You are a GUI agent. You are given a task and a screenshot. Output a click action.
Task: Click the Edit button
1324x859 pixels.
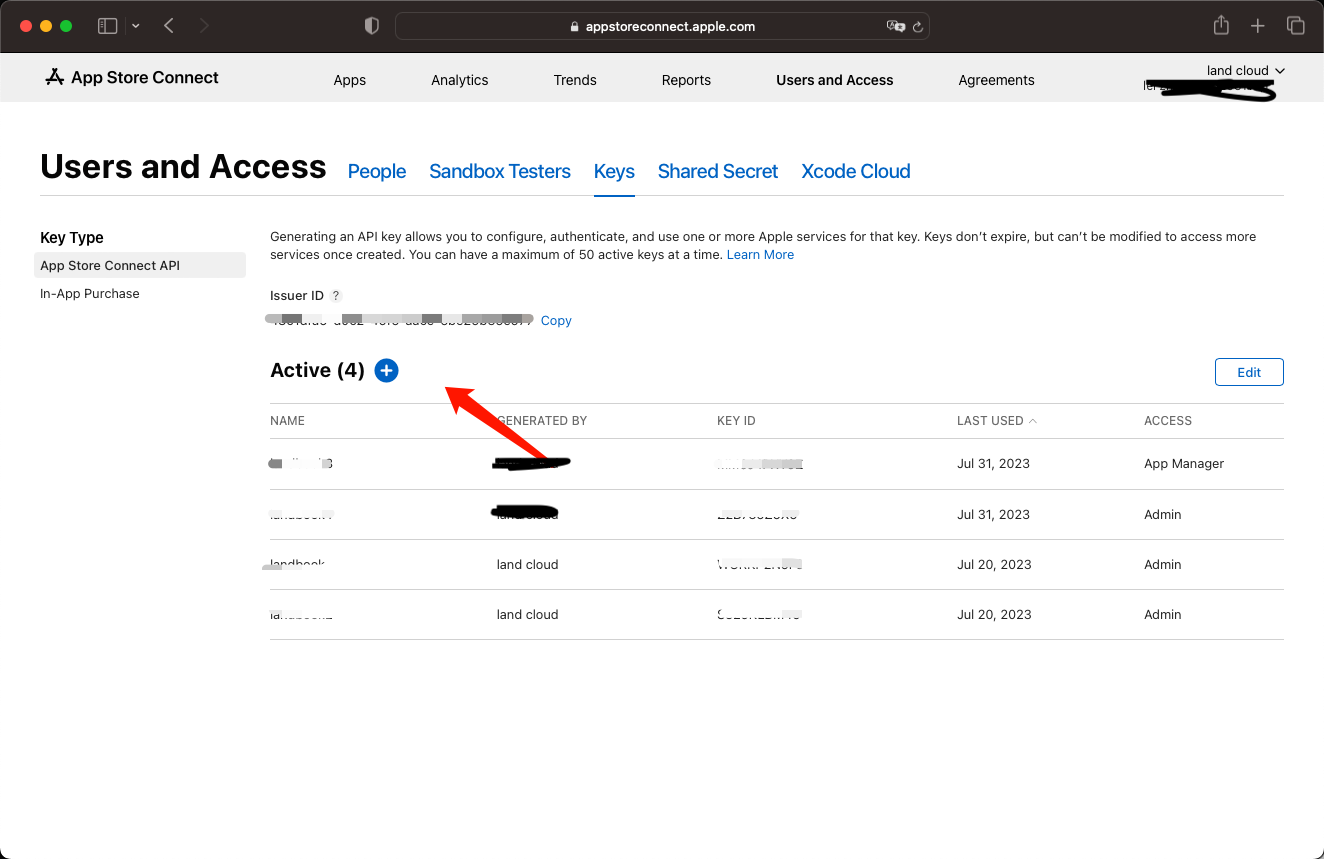[x=1249, y=372]
